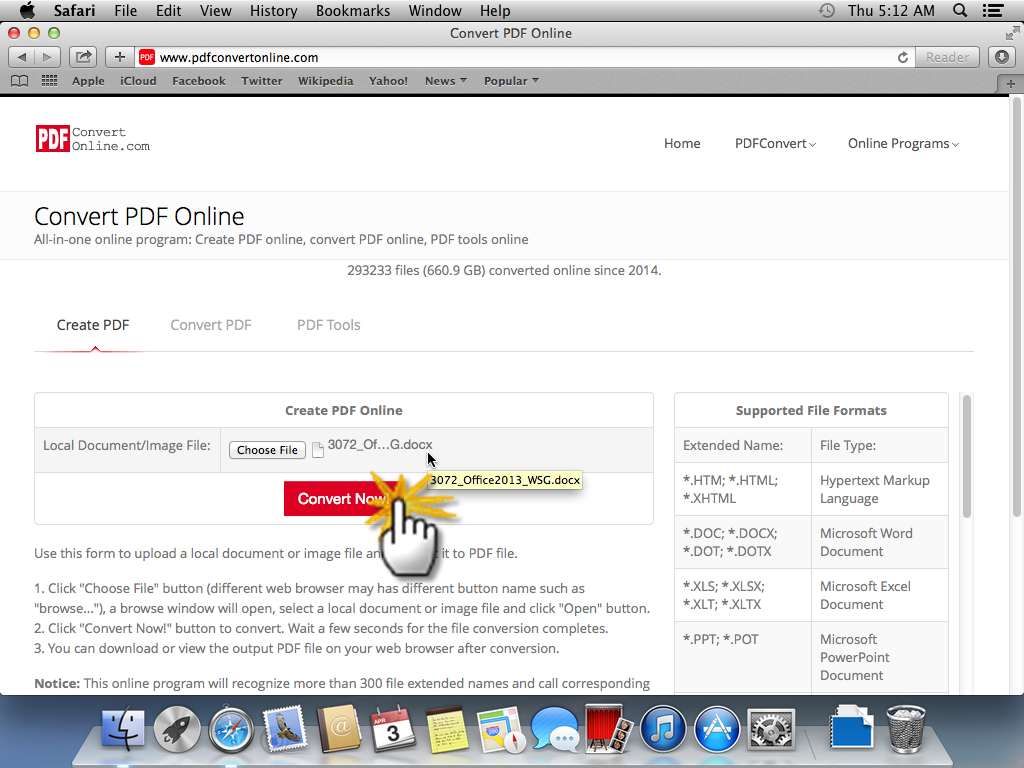Click the Supported File Formats scrollbar

point(967,456)
